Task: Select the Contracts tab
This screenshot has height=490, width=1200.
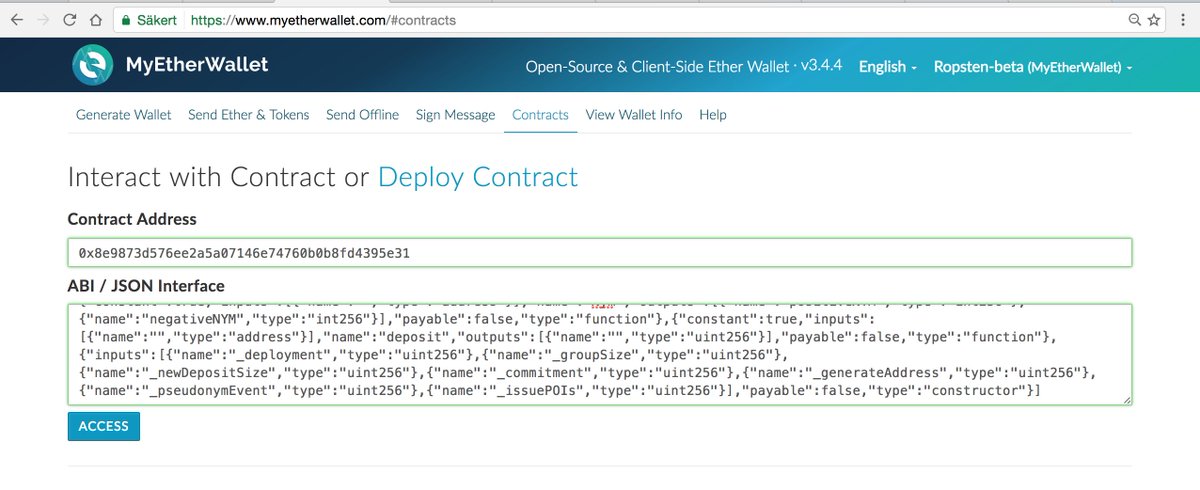Action: 540,115
